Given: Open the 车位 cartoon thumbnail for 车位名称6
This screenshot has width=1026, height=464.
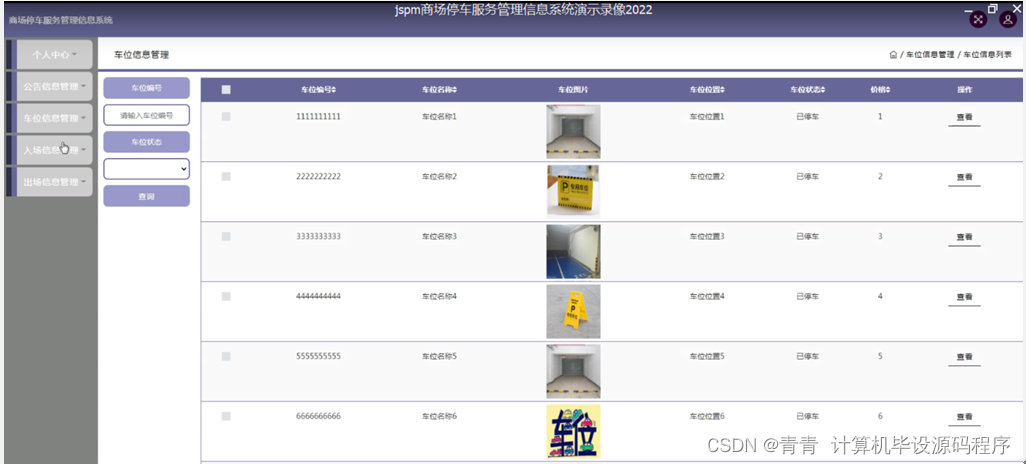Looking at the screenshot, I should pyautogui.click(x=573, y=431).
